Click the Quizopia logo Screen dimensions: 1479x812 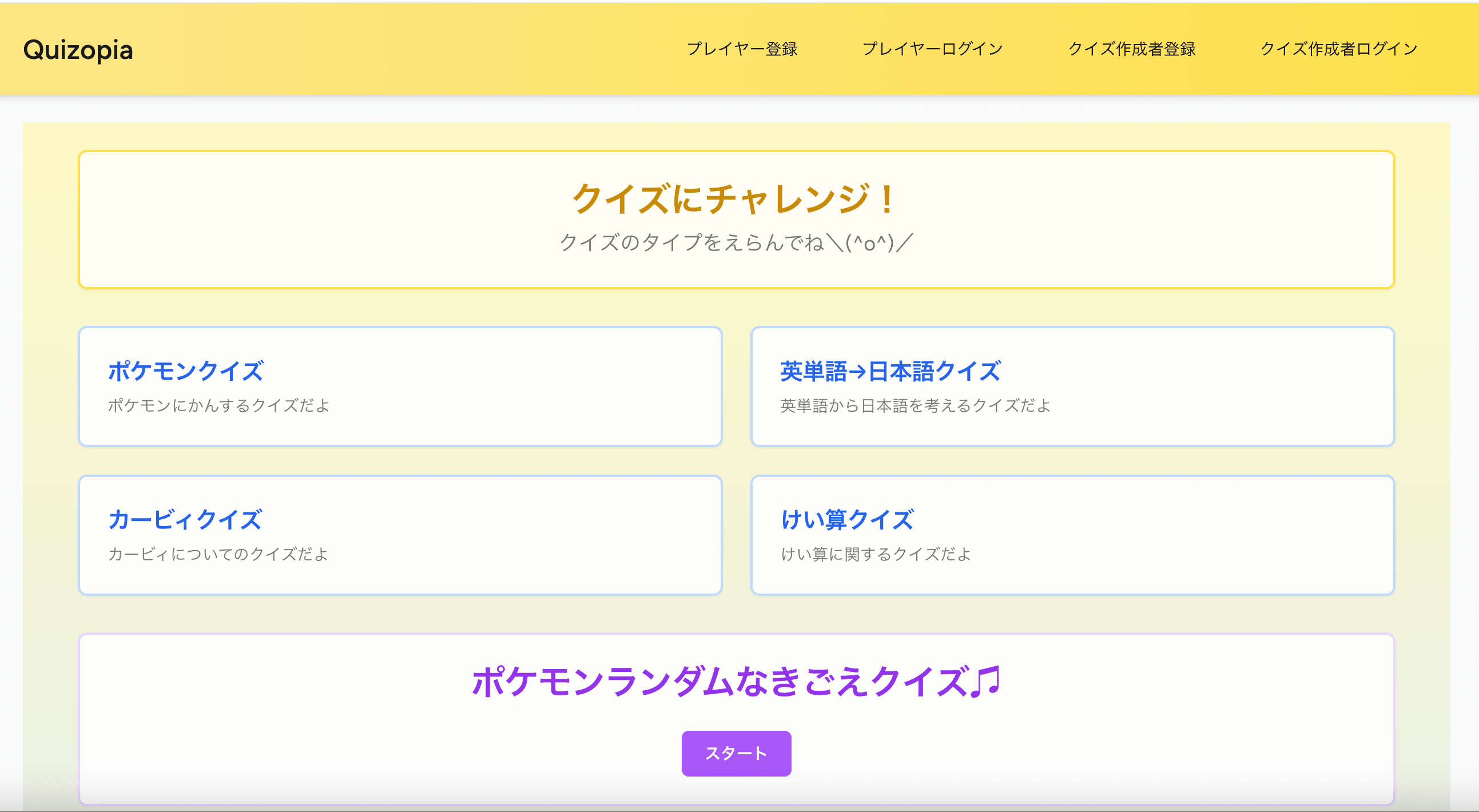click(78, 50)
